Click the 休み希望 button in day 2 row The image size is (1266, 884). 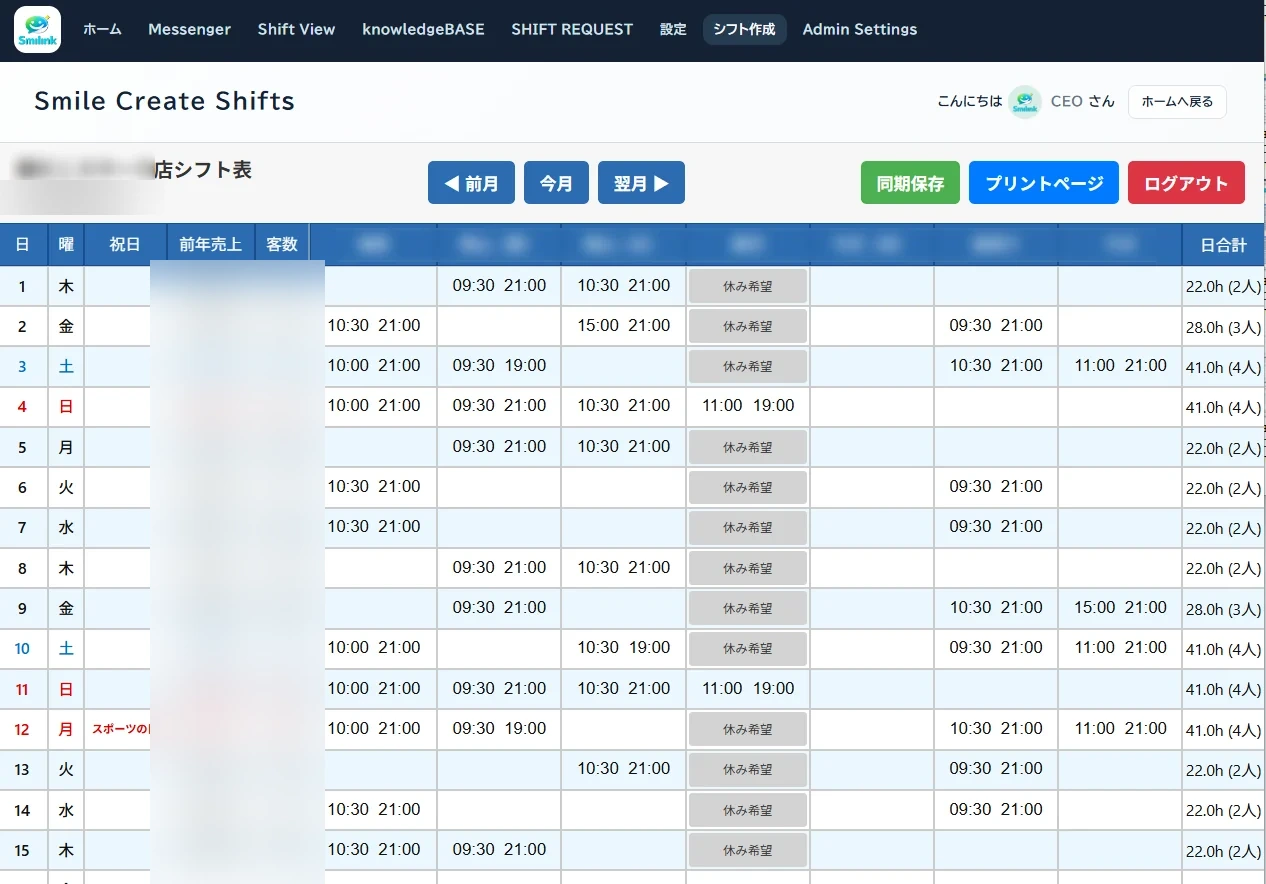[x=747, y=327]
